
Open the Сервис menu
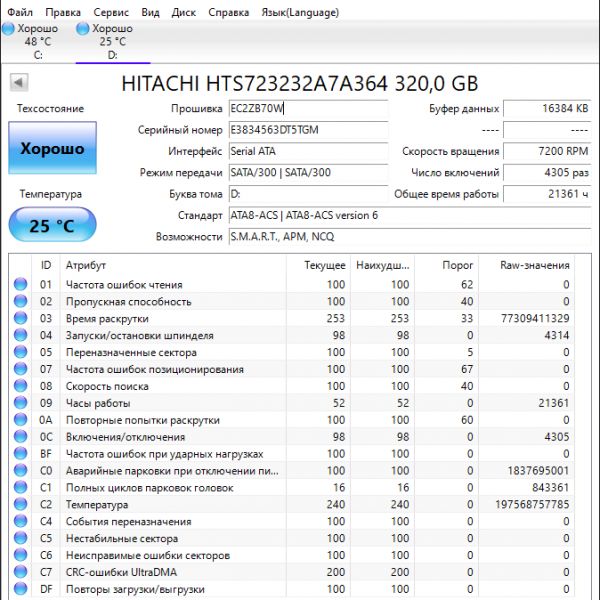111,12
